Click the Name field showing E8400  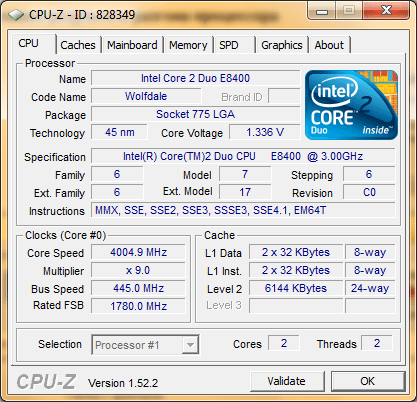tap(196, 78)
